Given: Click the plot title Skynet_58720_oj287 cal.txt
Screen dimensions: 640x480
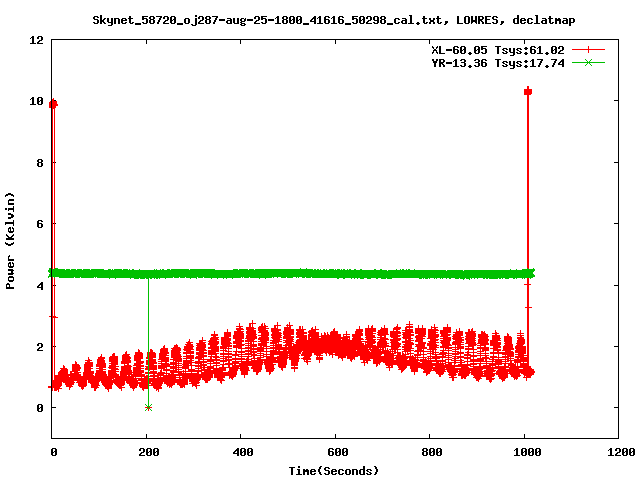Looking at the screenshot, I should pos(333,20).
